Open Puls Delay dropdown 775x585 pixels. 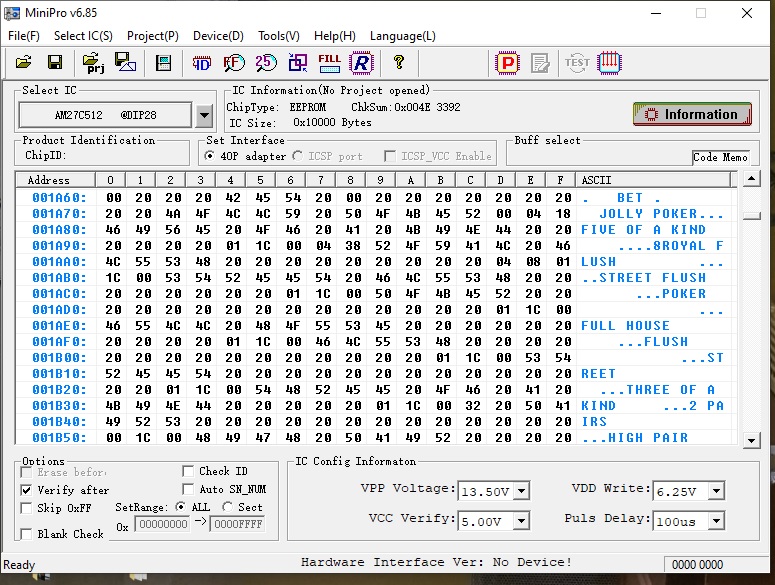coord(716,521)
